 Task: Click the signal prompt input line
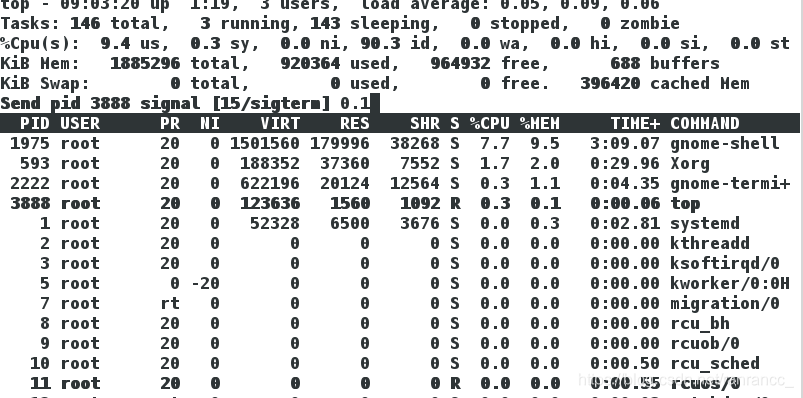189,103
